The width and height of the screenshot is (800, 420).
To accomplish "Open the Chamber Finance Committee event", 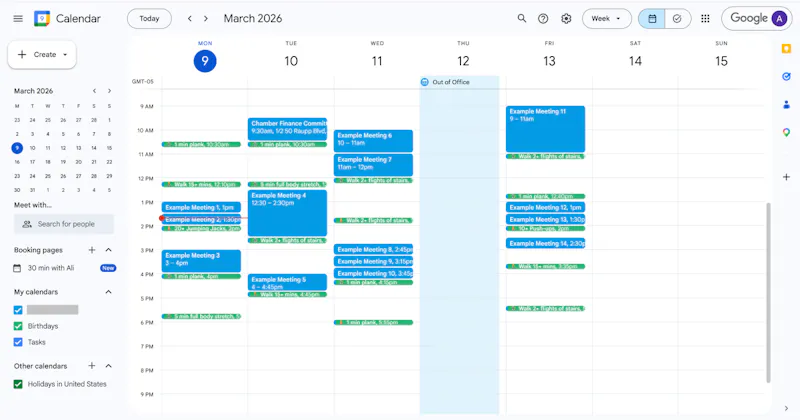I will click(287, 129).
